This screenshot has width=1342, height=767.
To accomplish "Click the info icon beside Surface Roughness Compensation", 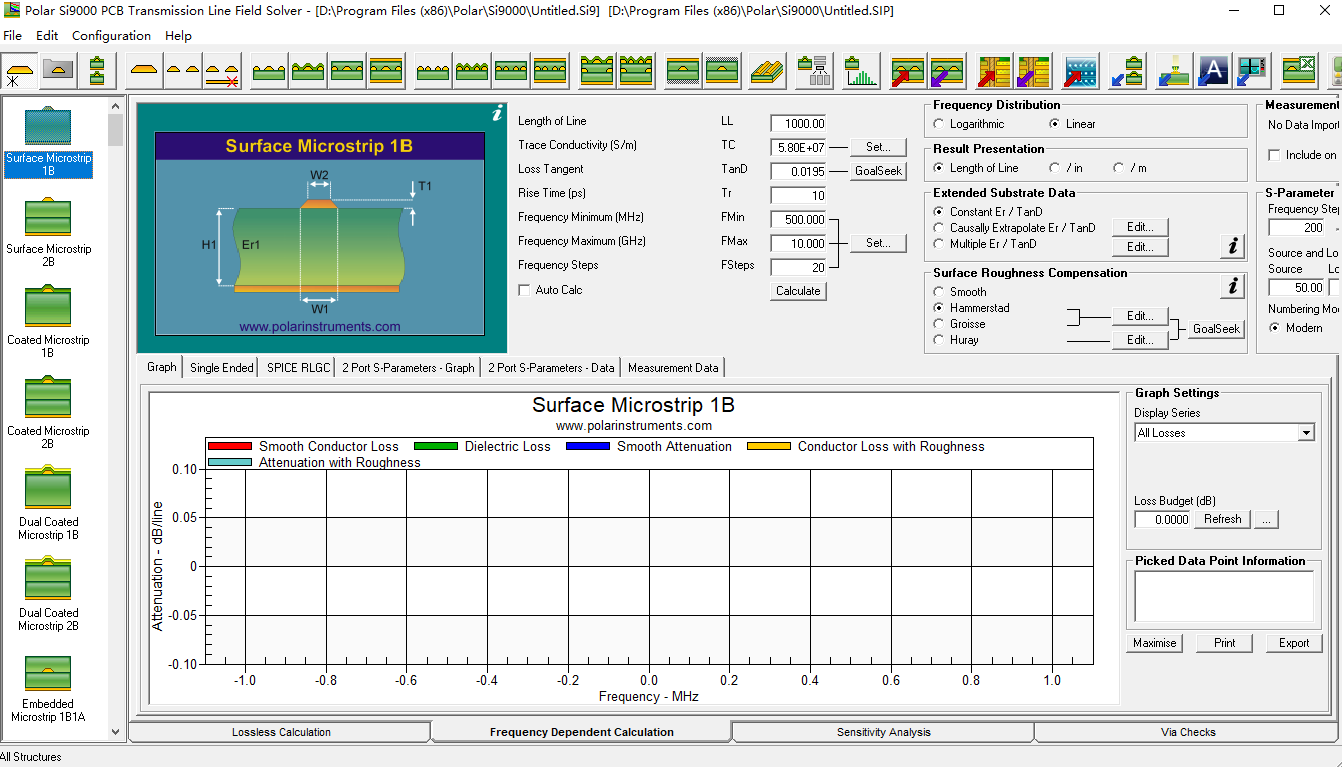I will point(1233,287).
